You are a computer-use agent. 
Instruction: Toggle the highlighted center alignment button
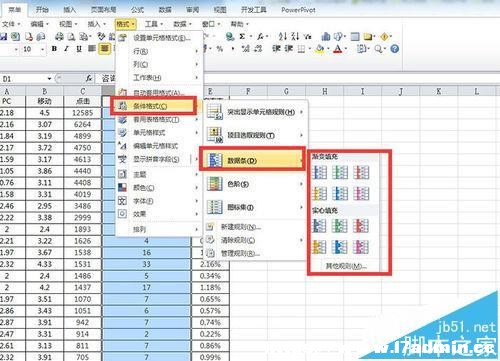(x=104, y=49)
